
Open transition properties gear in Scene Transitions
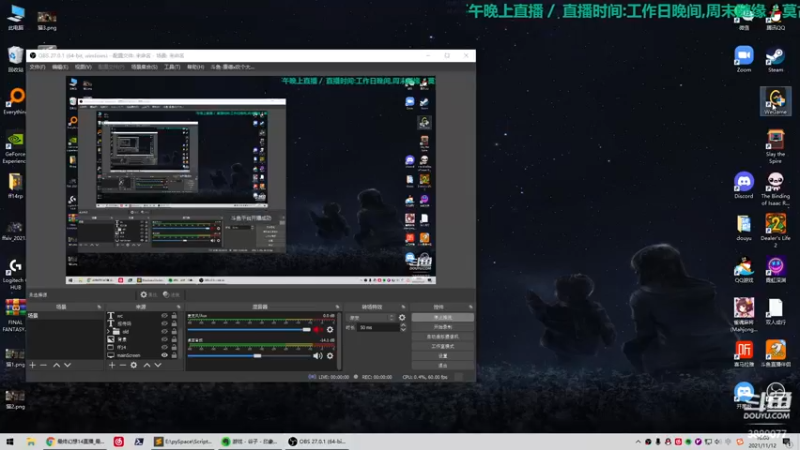point(402,317)
